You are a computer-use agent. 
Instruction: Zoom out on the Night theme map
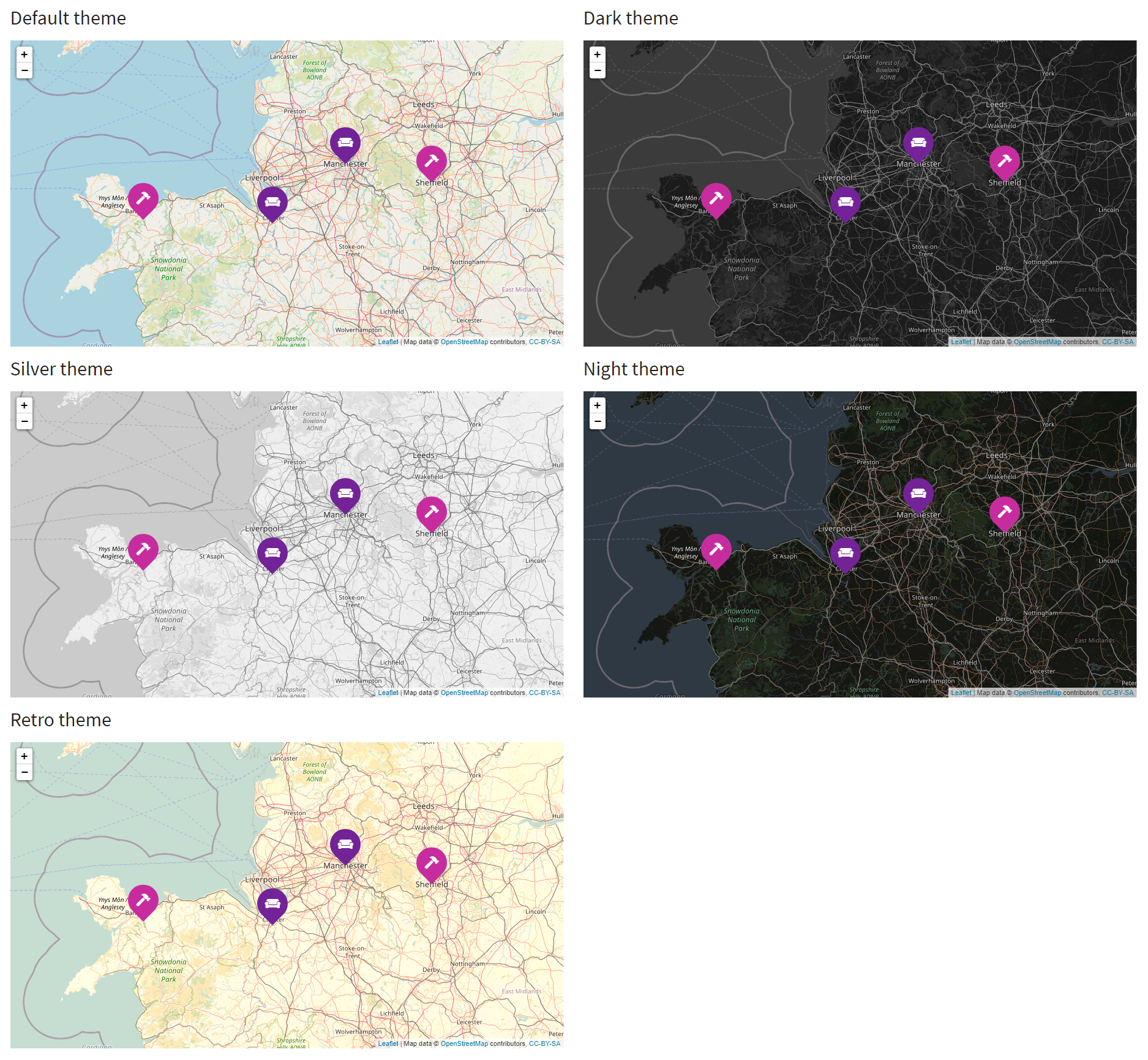598,421
